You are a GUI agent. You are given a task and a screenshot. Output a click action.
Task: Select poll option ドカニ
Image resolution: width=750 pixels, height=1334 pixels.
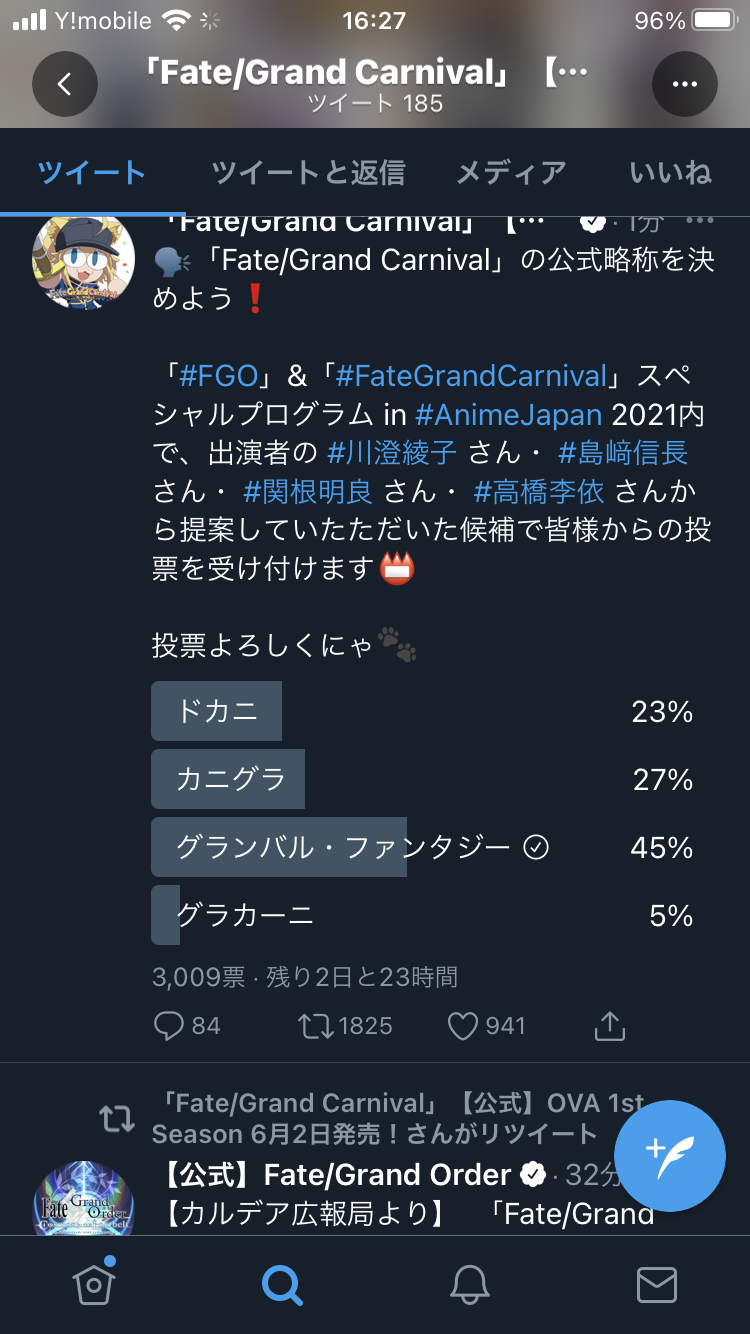click(x=217, y=711)
